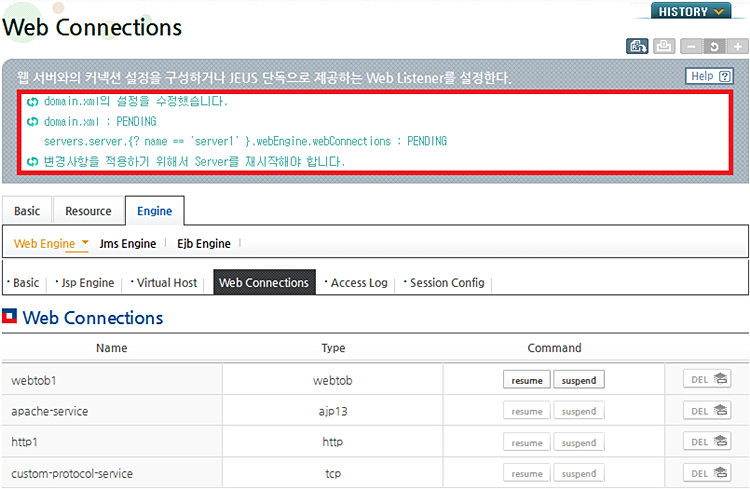Screen dimensions: 750x489
Task: Click the server restart required message
Action: (x=194, y=162)
